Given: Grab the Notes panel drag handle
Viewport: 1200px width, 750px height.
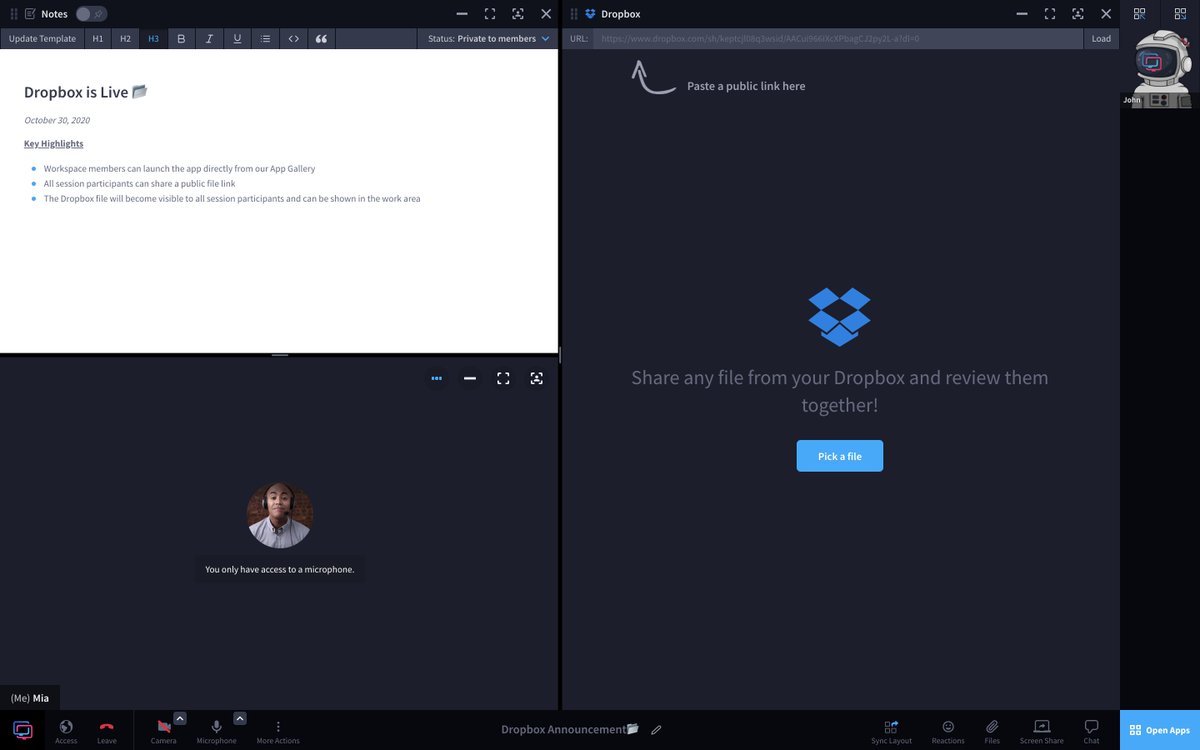Looking at the screenshot, I should click(14, 14).
